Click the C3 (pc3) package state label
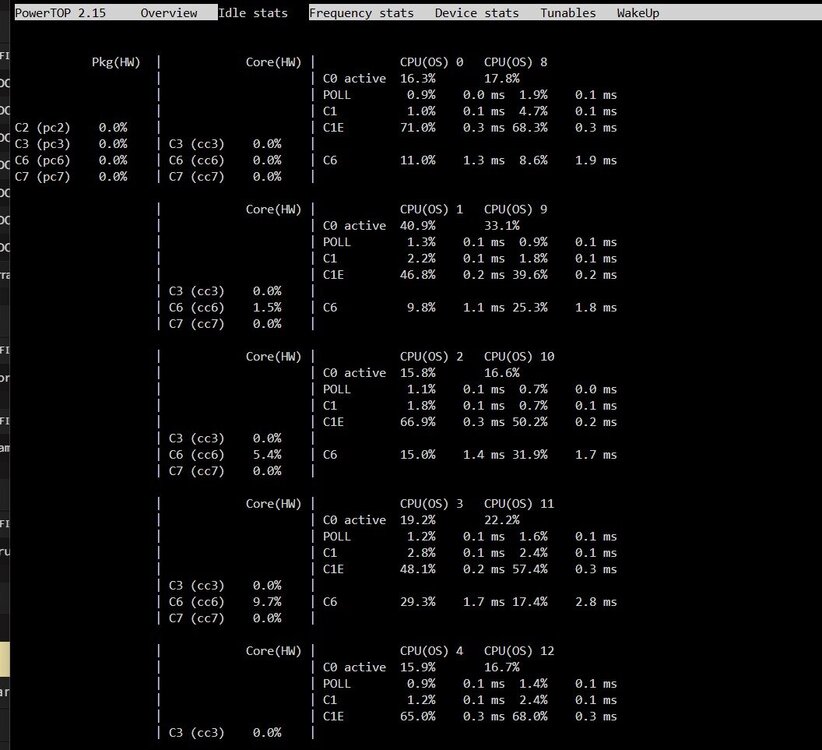Viewport: 822px width, 750px height. pos(42,144)
